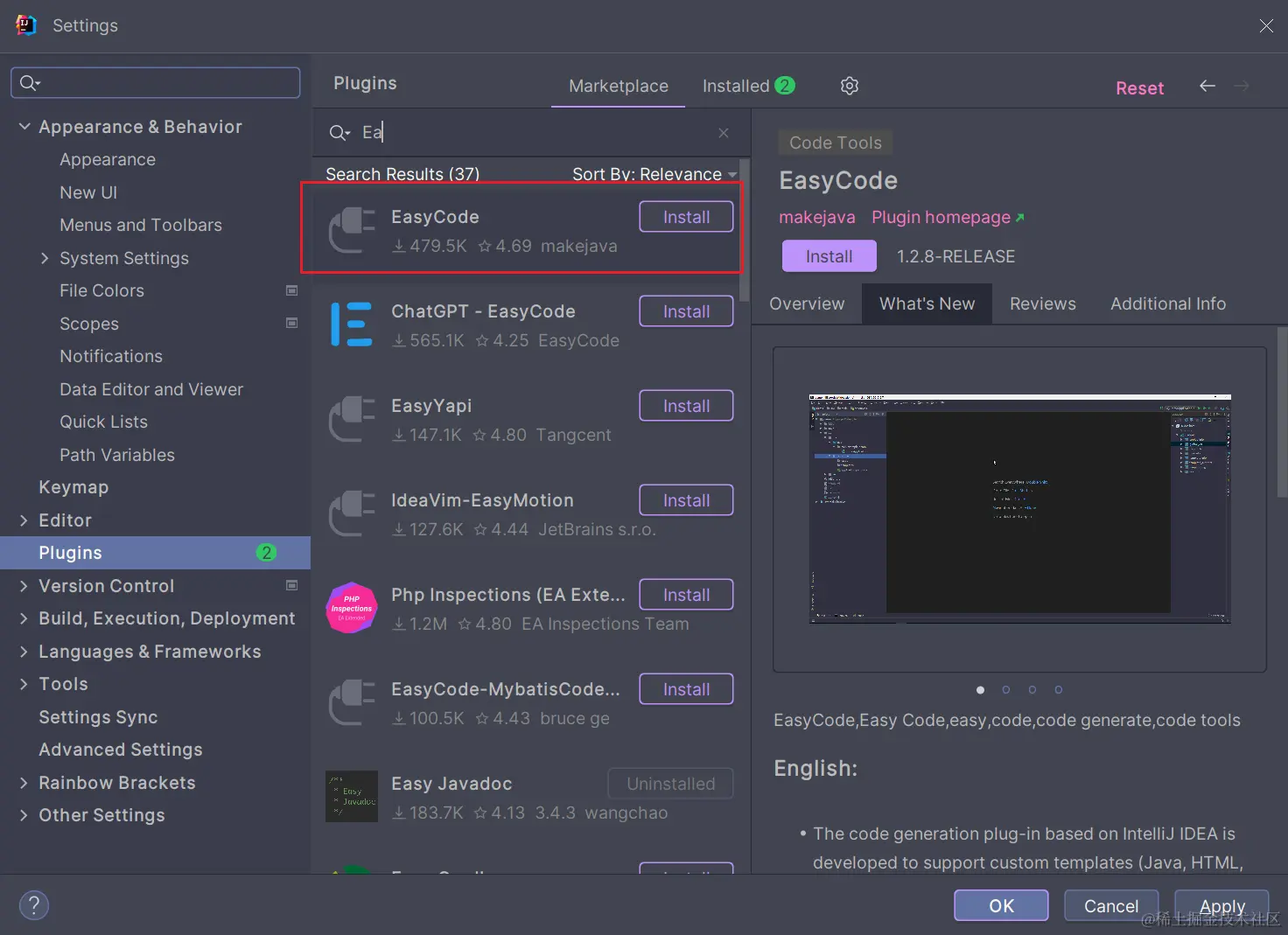Image resolution: width=1288 pixels, height=935 pixels.
Task: Click the Apply button
Action: point(1221,905)
